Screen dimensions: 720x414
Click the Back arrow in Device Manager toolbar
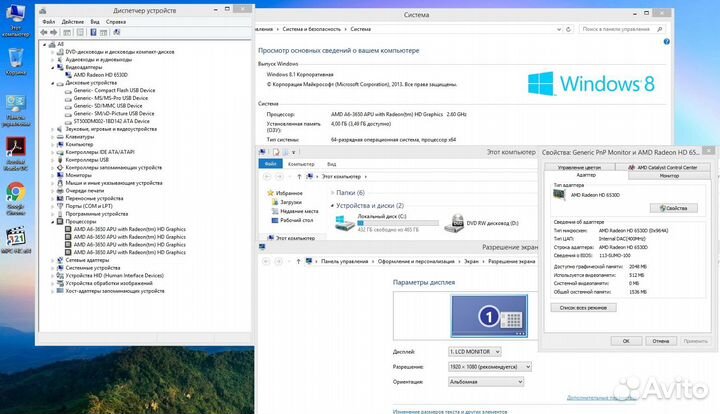click(x=44, y=32)
